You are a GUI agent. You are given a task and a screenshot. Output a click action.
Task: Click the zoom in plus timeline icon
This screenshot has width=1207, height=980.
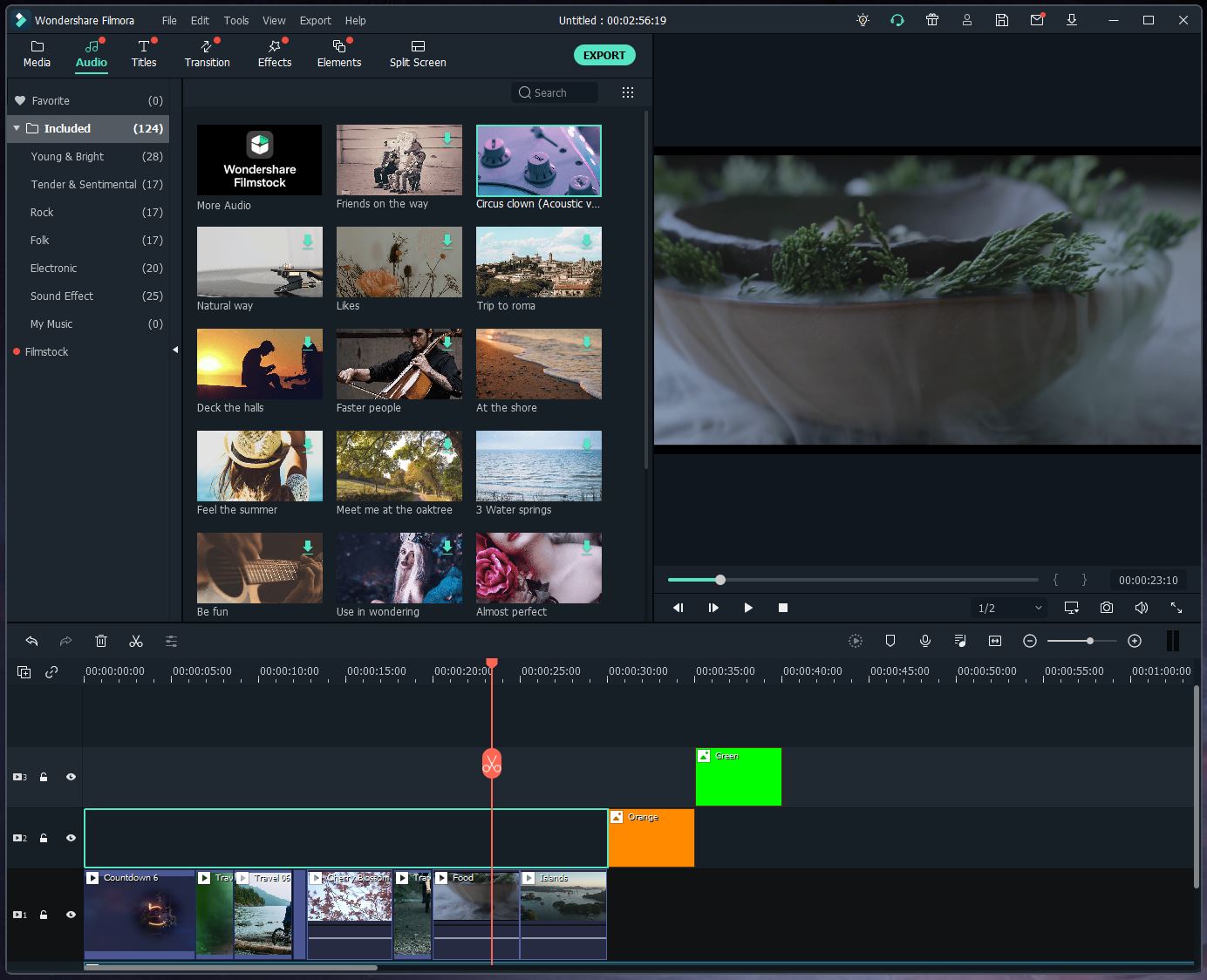pyautogui.click(x=1135, y=641)
